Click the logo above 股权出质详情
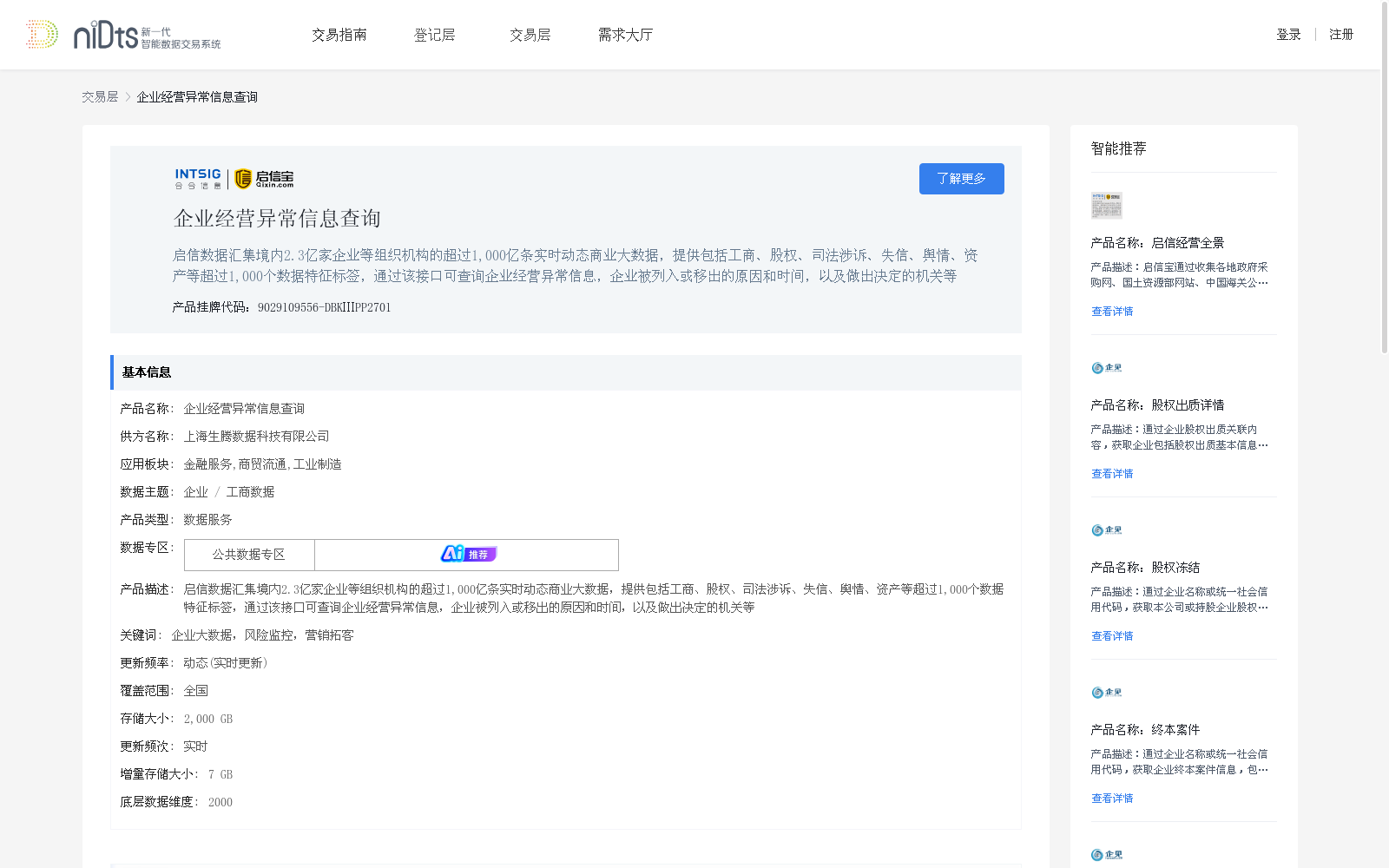1389x868 pixels. click(1106, 368)
